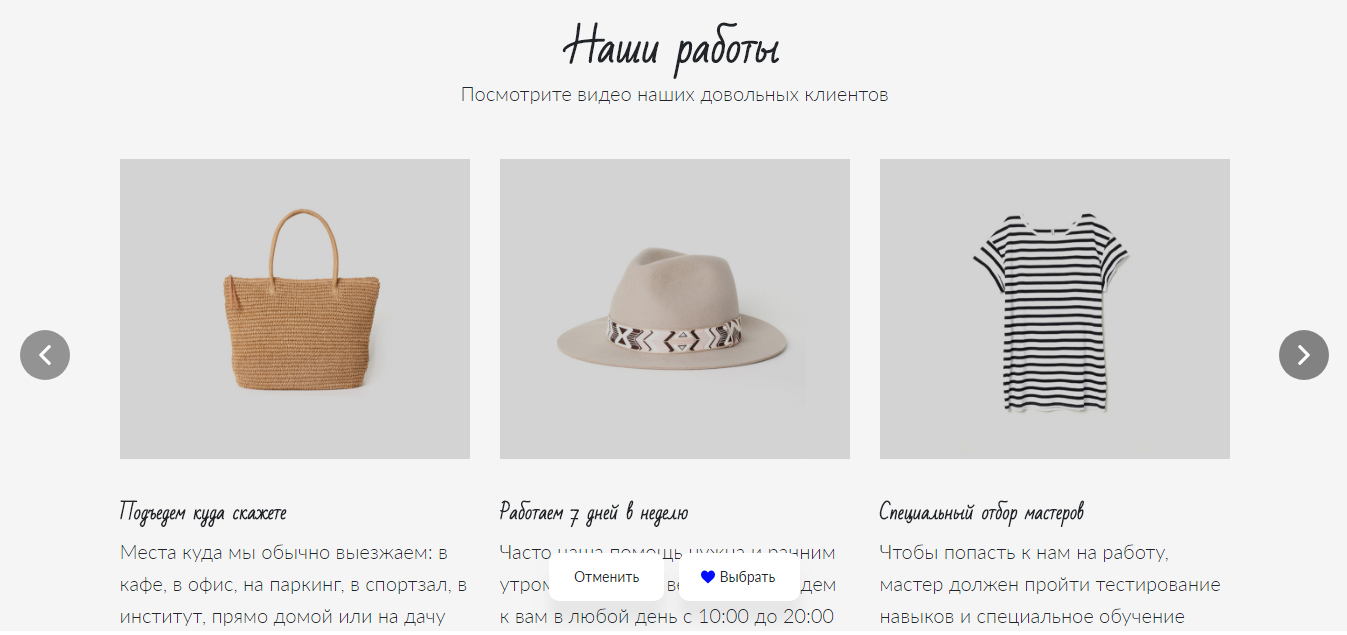Click the Наши работы section title
The image size is (1347, 635).
pyautogui.click(x=672, y=47)
